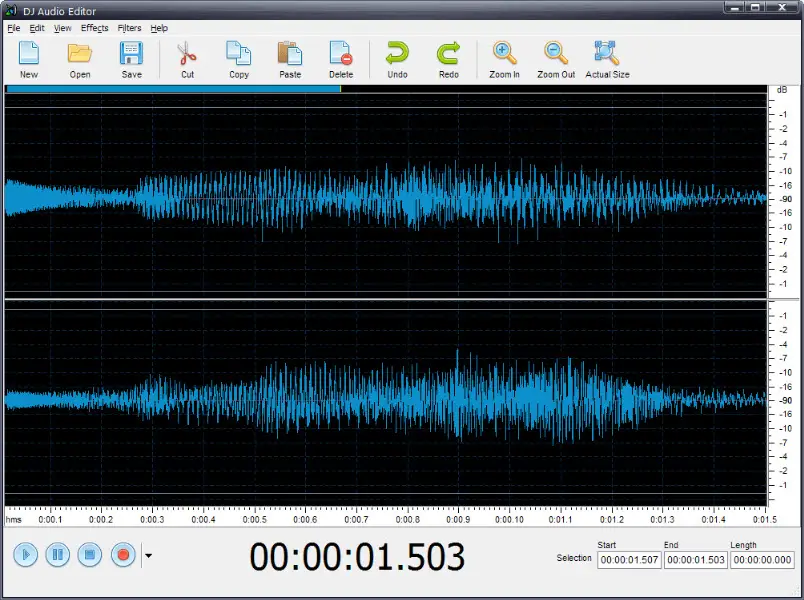Open the View menu
This screenshot has width=804, height=600.
pos(63,28)
